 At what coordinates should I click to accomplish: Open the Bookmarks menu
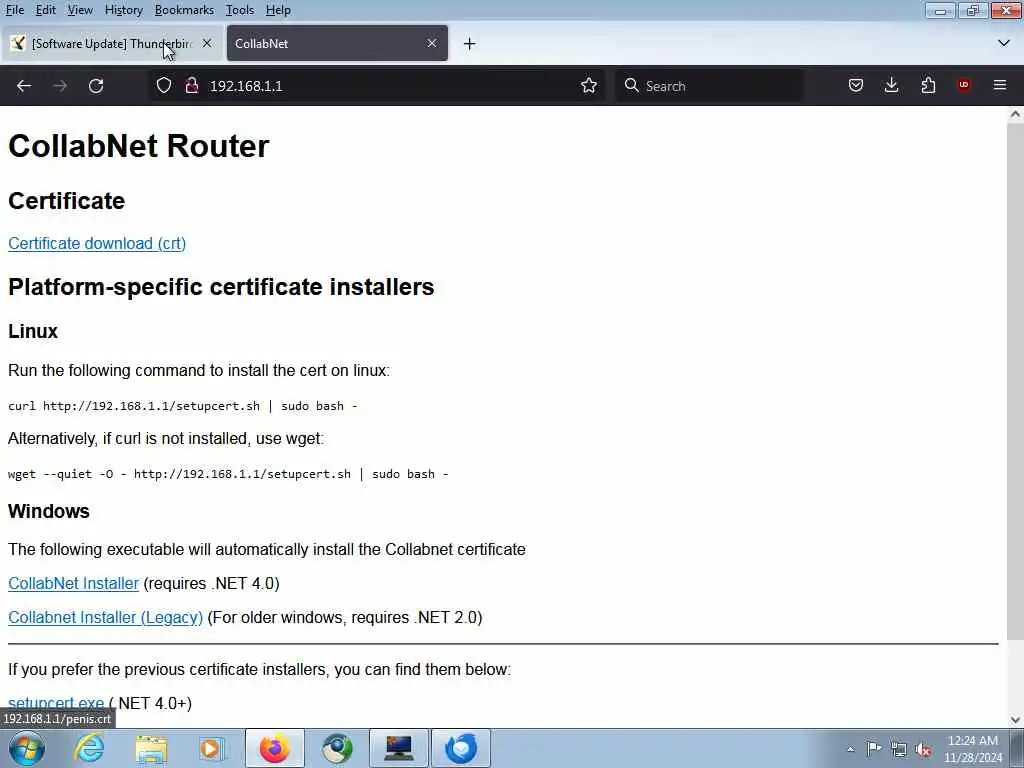click(184, 10)
